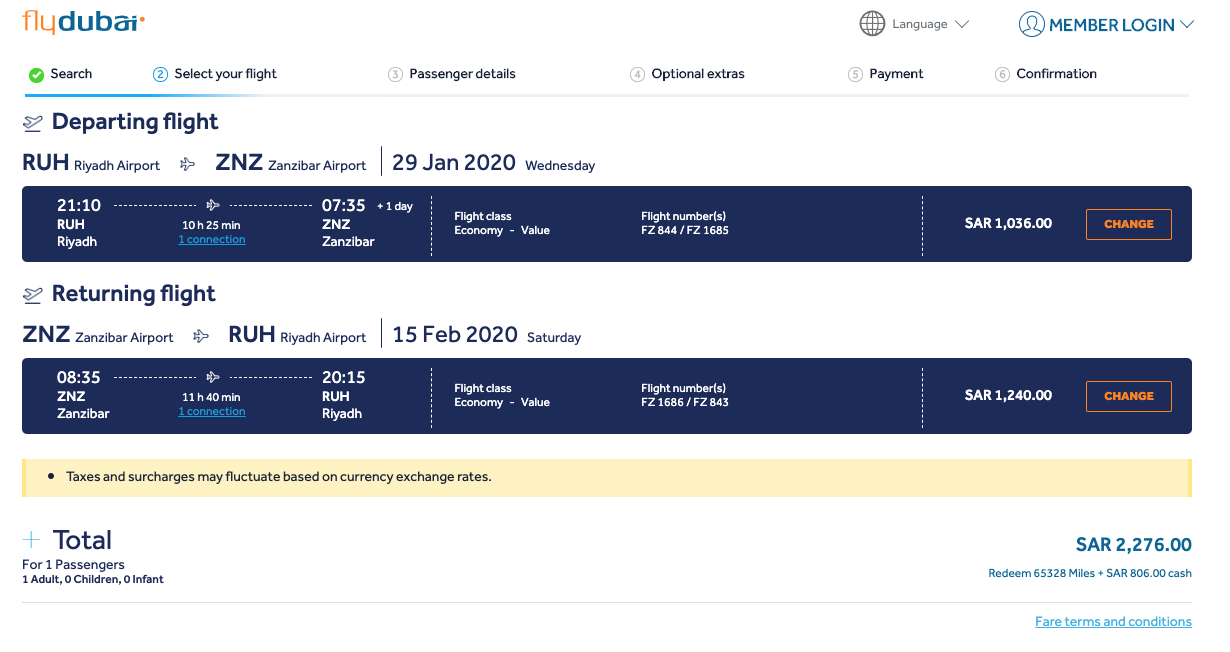Click the Returning flight airplane icon
Viewport: 1230px width, 652px height.
coord(33,295)
